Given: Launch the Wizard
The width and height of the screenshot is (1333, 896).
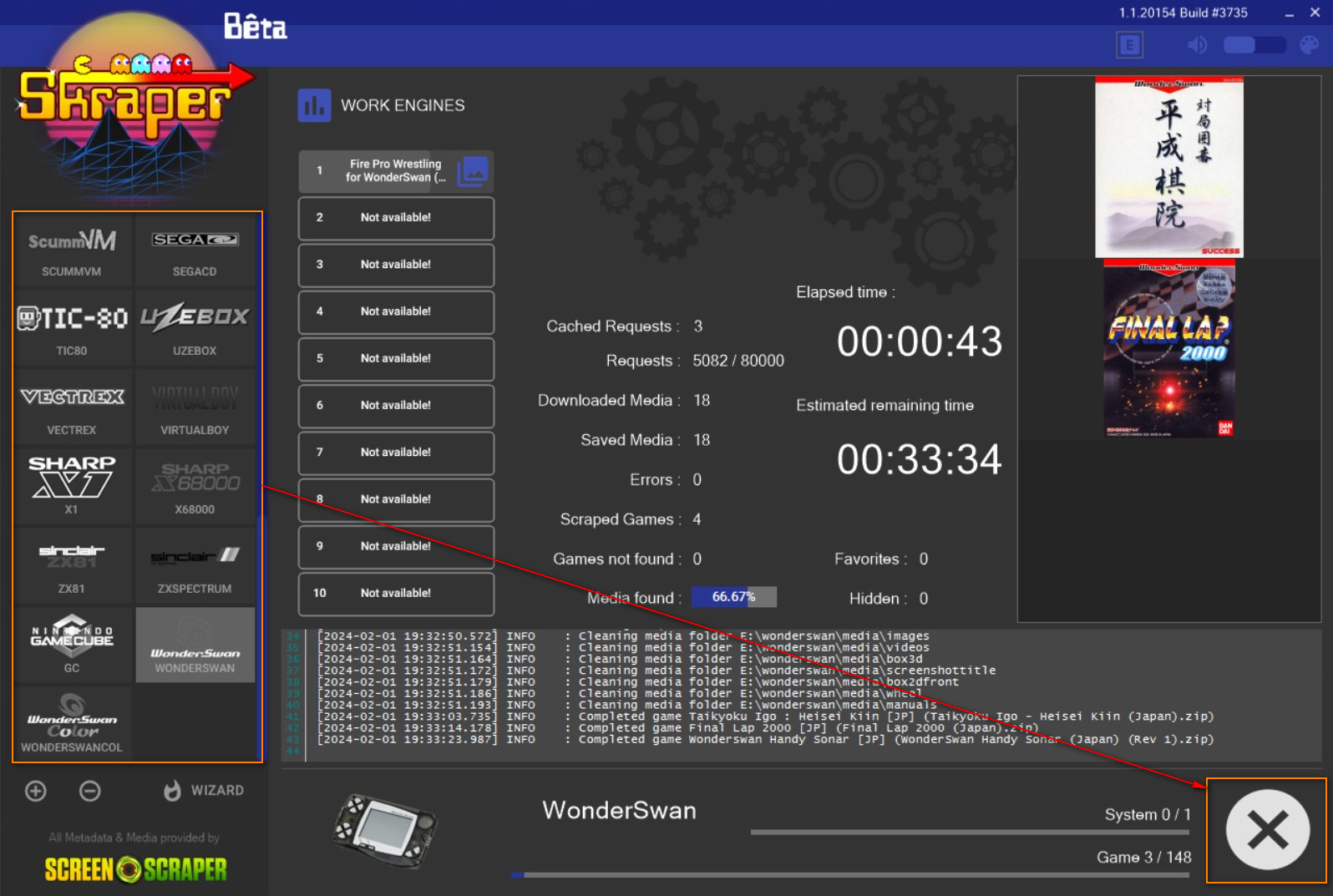Looking at the screenshot, I should pos(205,791).
